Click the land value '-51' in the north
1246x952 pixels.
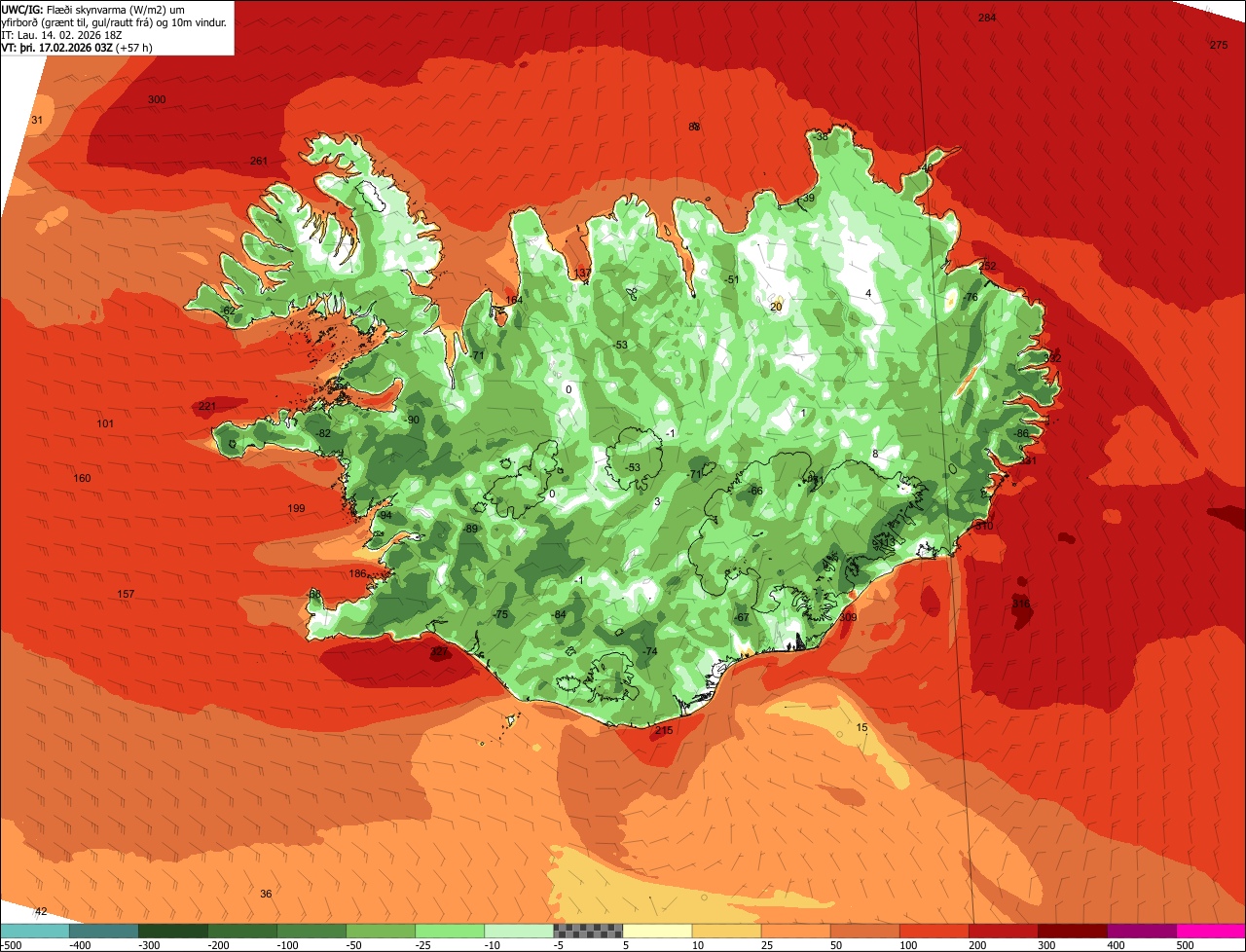tap(731, 279)
